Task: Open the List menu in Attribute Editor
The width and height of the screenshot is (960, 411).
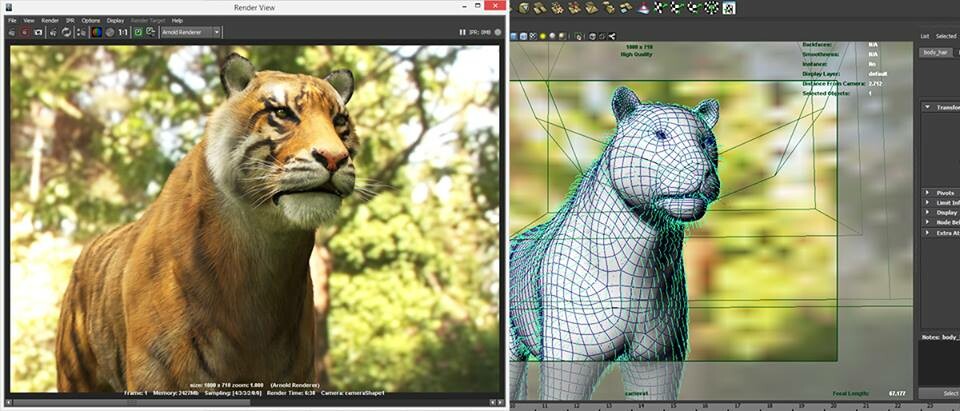Action: 924,36
